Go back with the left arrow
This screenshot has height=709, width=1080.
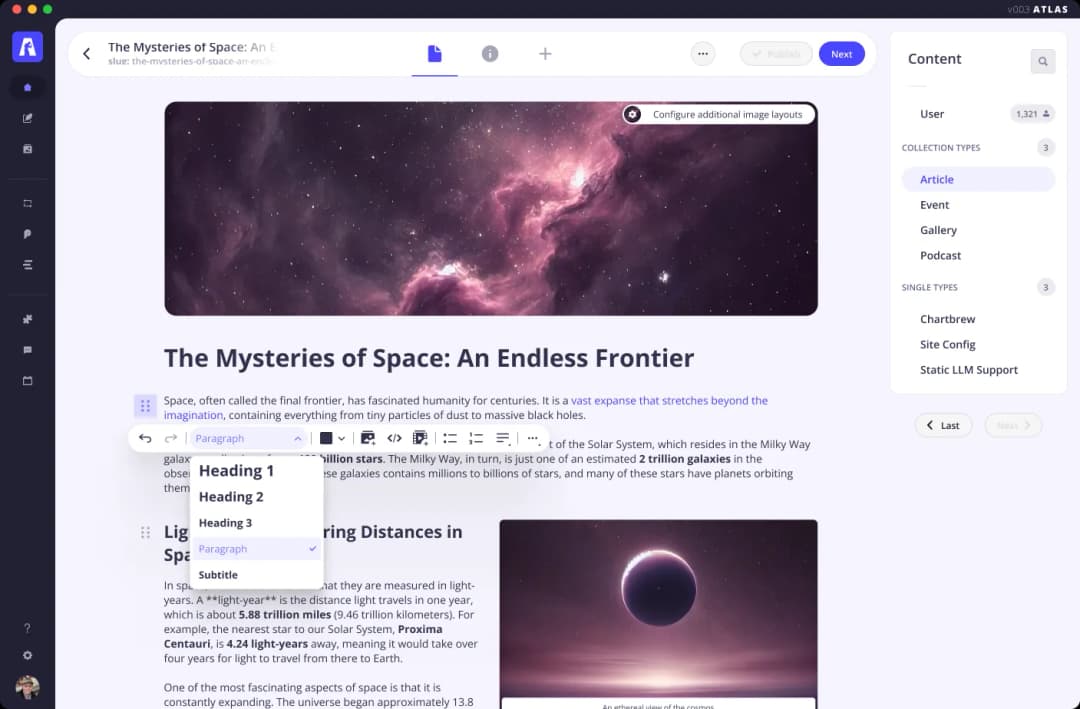87,54
